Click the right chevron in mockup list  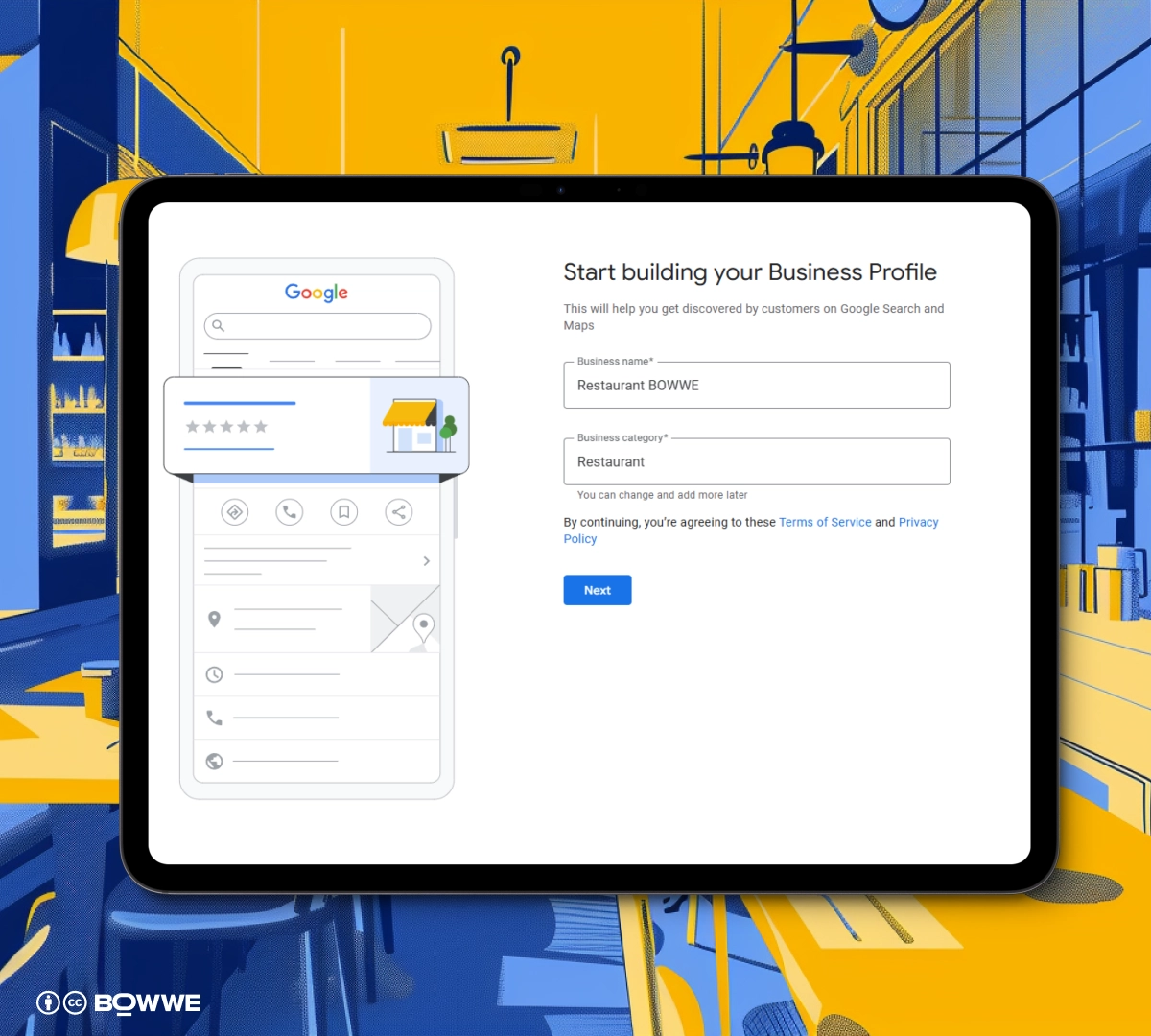427,561
